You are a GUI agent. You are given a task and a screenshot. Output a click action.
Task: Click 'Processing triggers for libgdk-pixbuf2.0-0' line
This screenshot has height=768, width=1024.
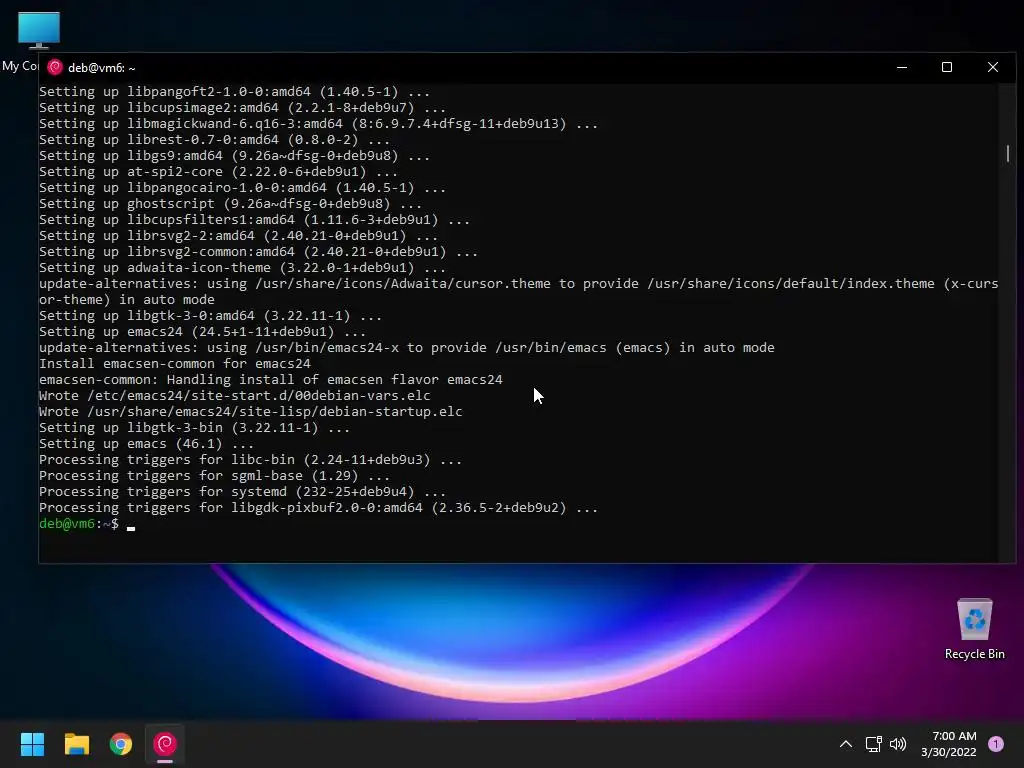point(319,508)
